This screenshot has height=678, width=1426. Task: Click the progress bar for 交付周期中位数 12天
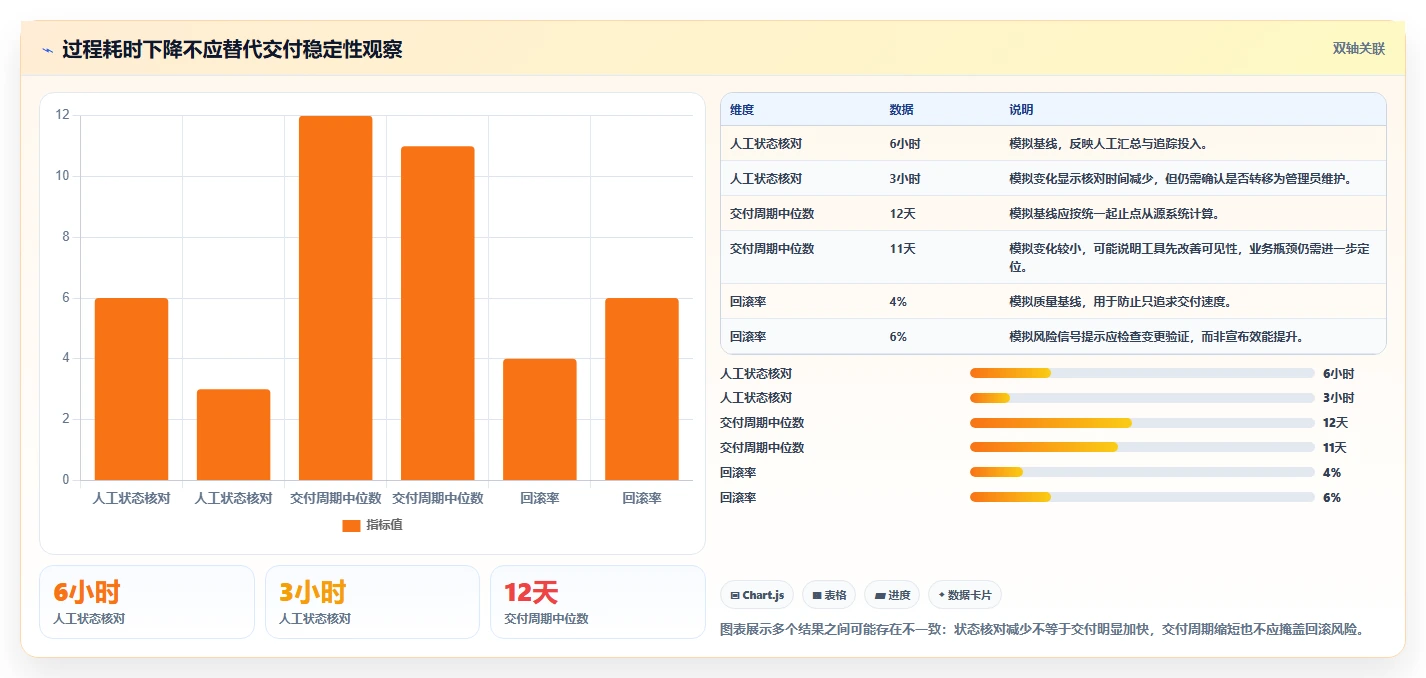pos(1142,423)
